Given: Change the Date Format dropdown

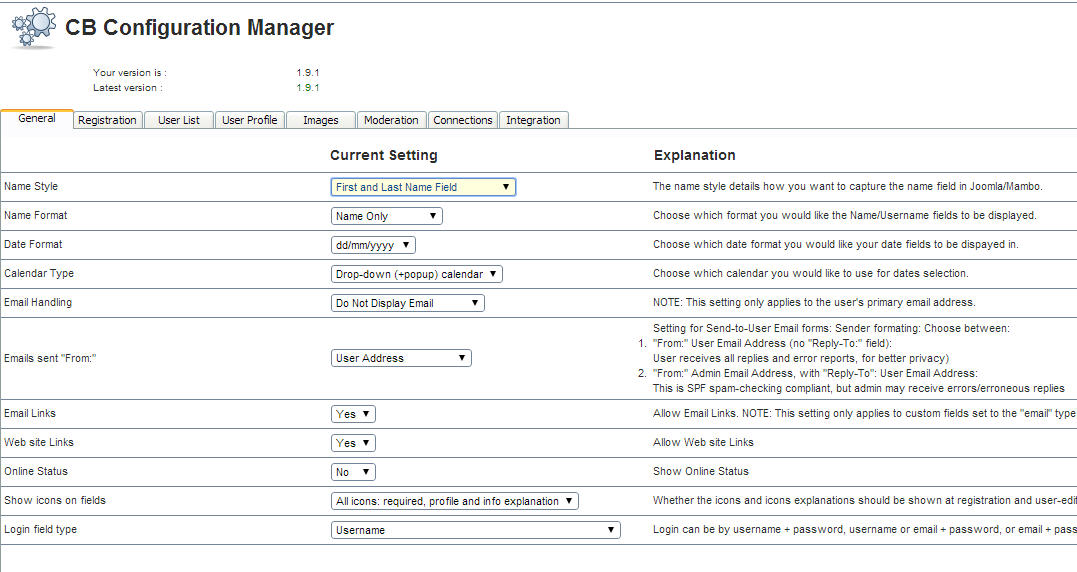Looking at the screenshot, I should coord(373,245).
